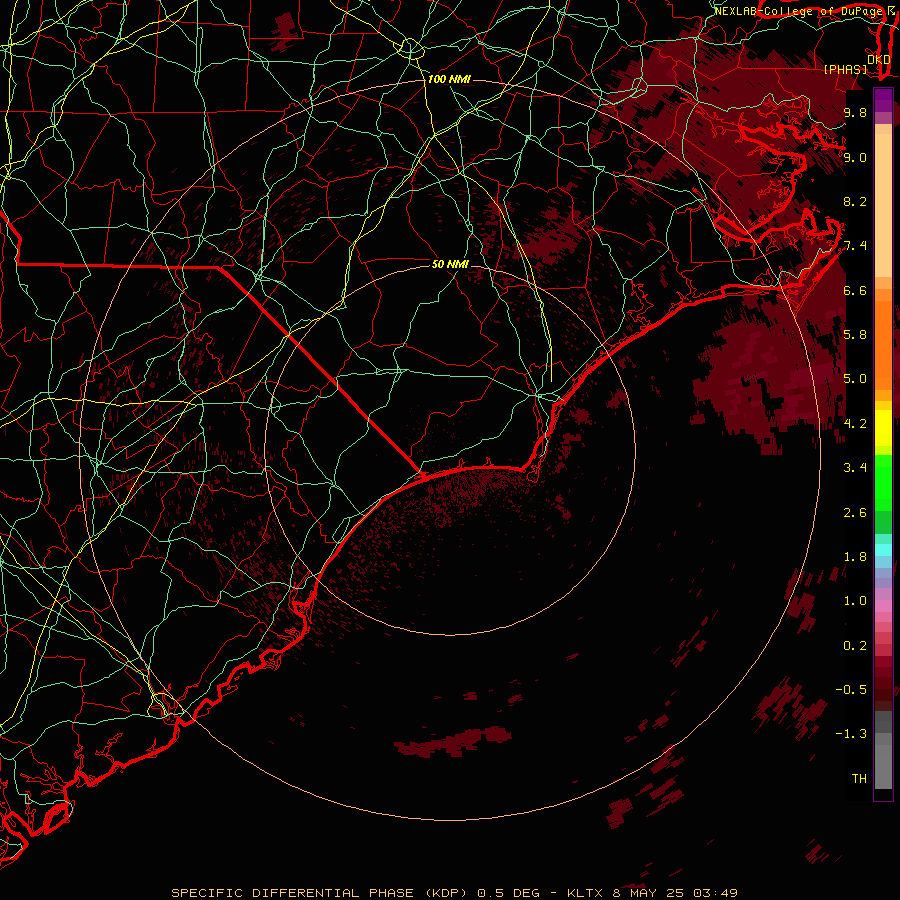Select the -0.5 legend value
900x900 pixels.
[851, 690]
